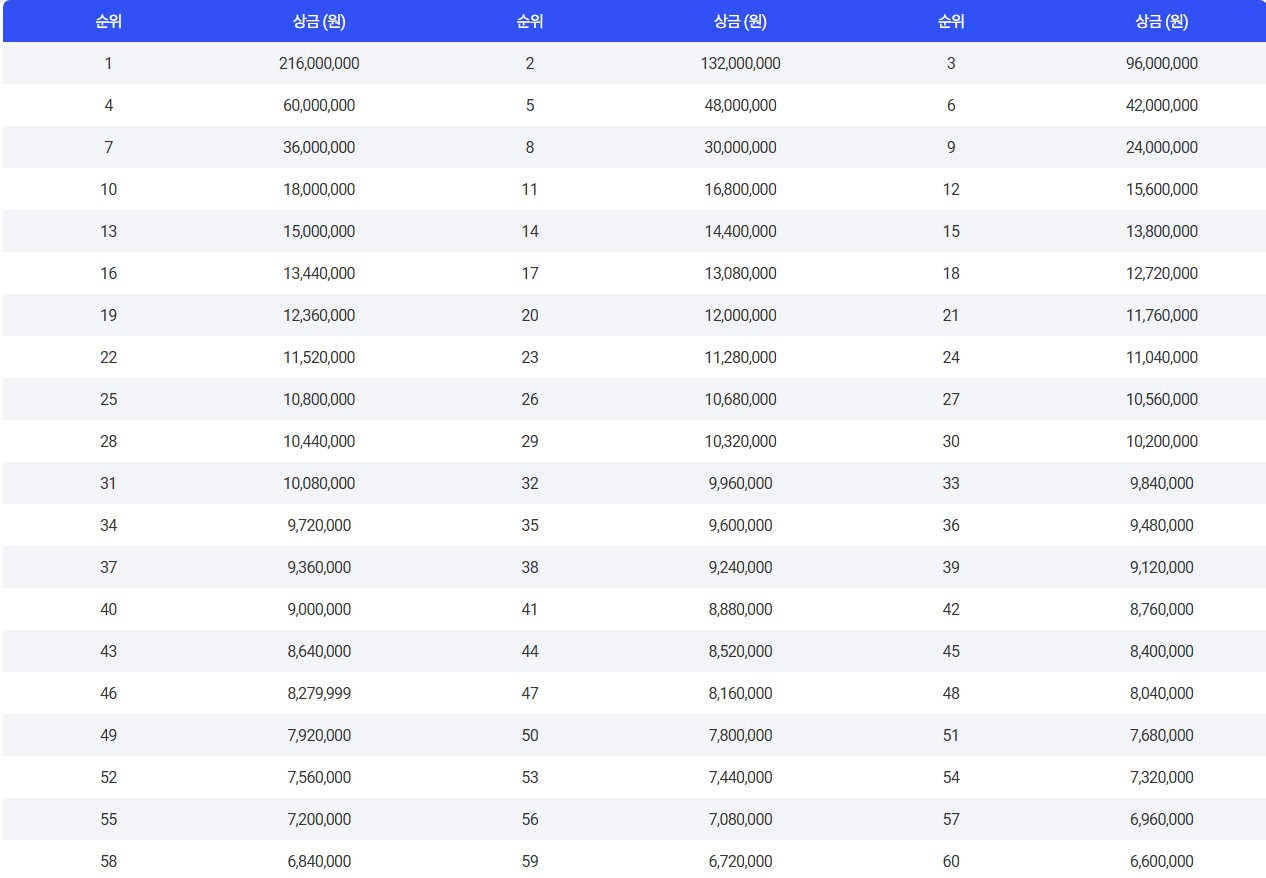This screenshot has width=1266, height=878.
Task: Select the 42,000,000 prize value
Action: point(1162,105)
